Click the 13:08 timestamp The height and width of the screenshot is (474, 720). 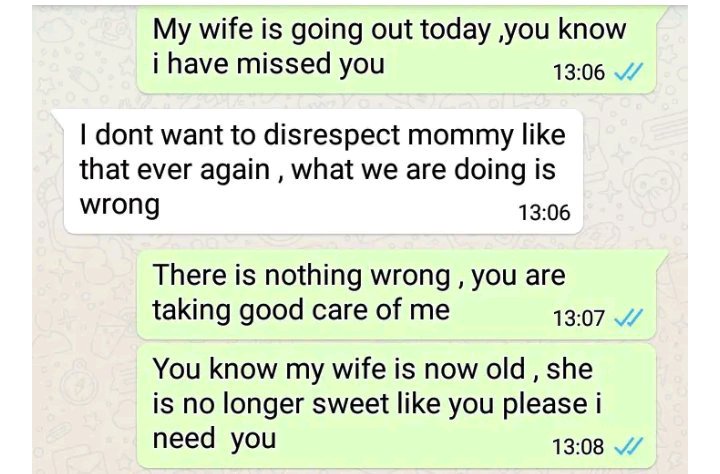[x=578, y=446]
